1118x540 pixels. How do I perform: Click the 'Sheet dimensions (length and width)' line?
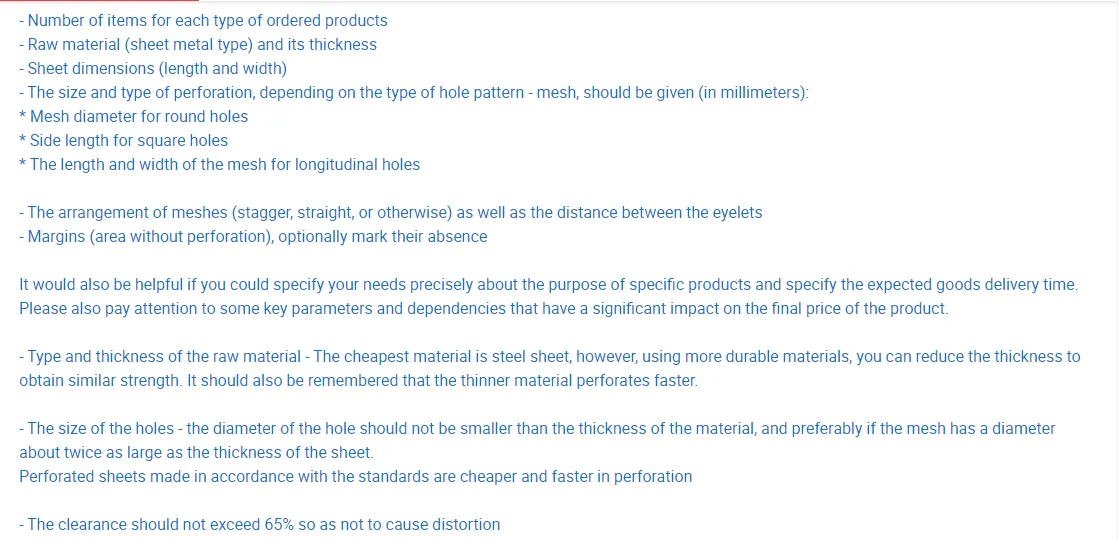[153, 68]
